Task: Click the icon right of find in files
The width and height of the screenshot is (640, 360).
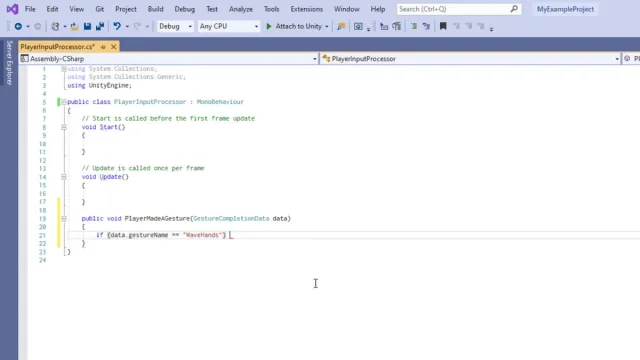Action: (x=358, y=27)
